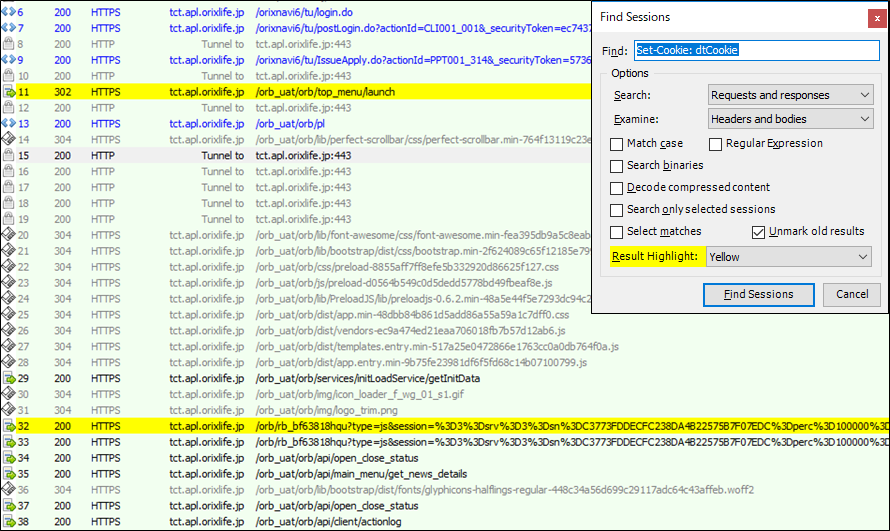Uncheck Unmark old results option
This screenshot has width=890, height=531.
pyautogui.click(x=759, y=231)
